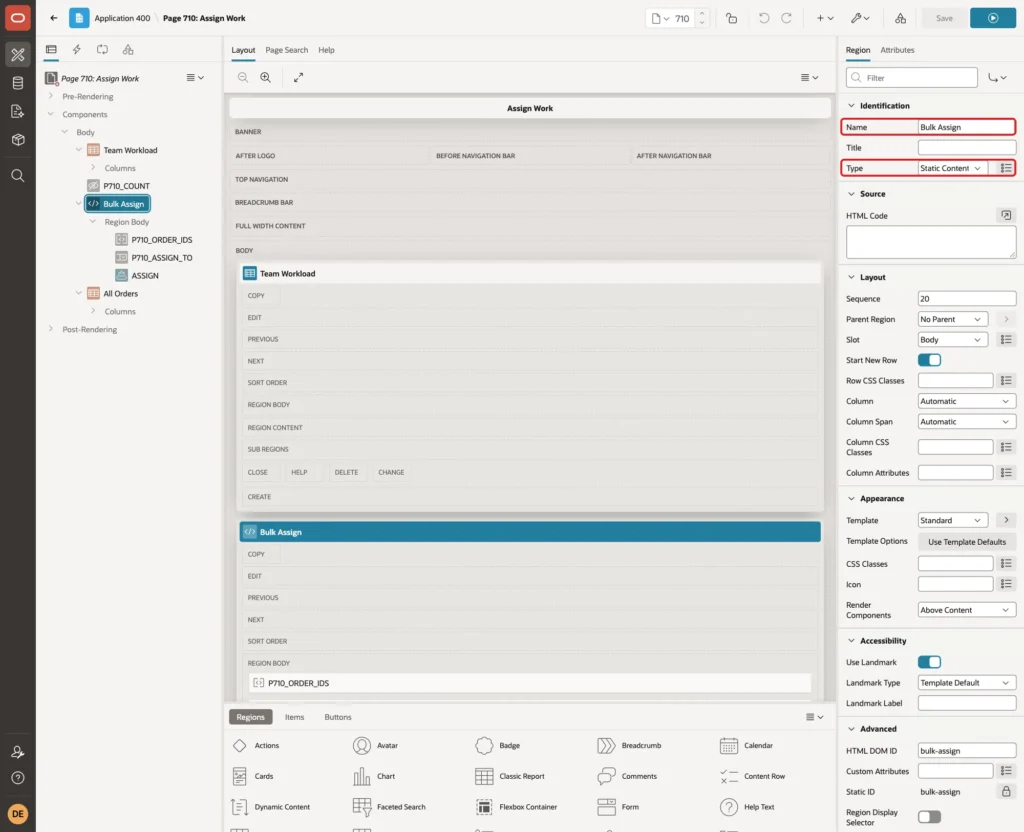
Task: Open the App Builder sidebar icon
Action: tap(18, 55)
